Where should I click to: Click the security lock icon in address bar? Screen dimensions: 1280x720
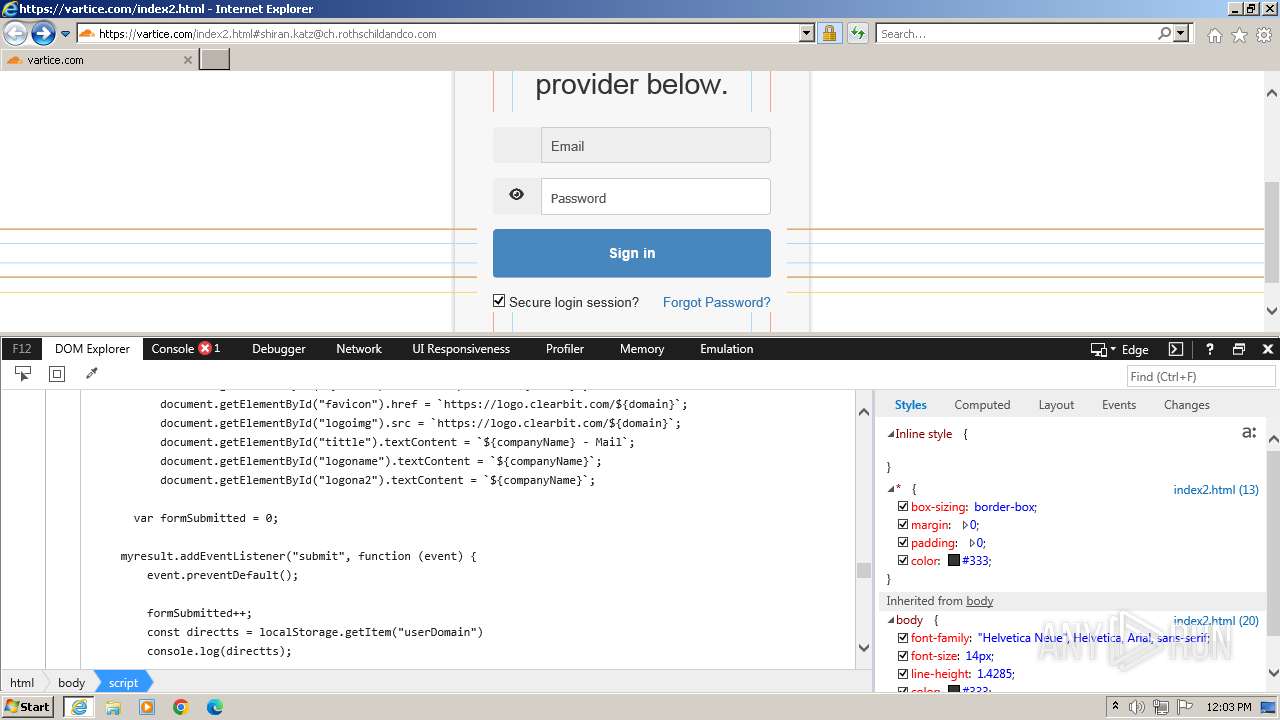point(829,33)
